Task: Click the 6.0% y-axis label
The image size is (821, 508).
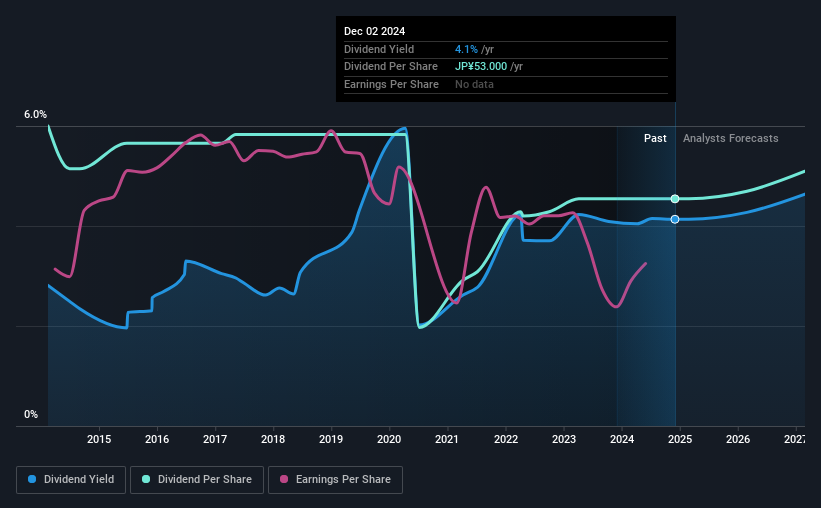Action: pos(35,115)
